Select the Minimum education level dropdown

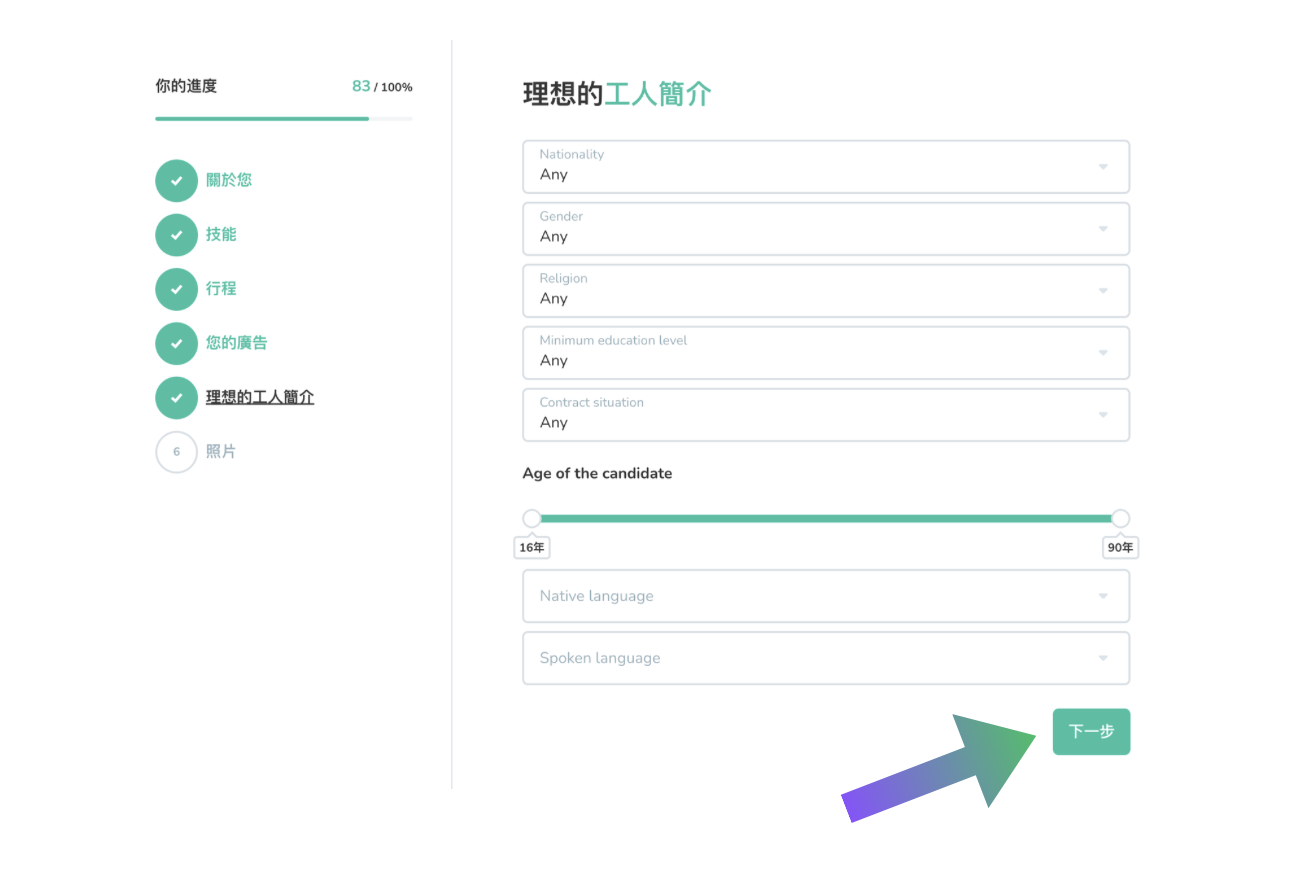click(x=825, y=352)
